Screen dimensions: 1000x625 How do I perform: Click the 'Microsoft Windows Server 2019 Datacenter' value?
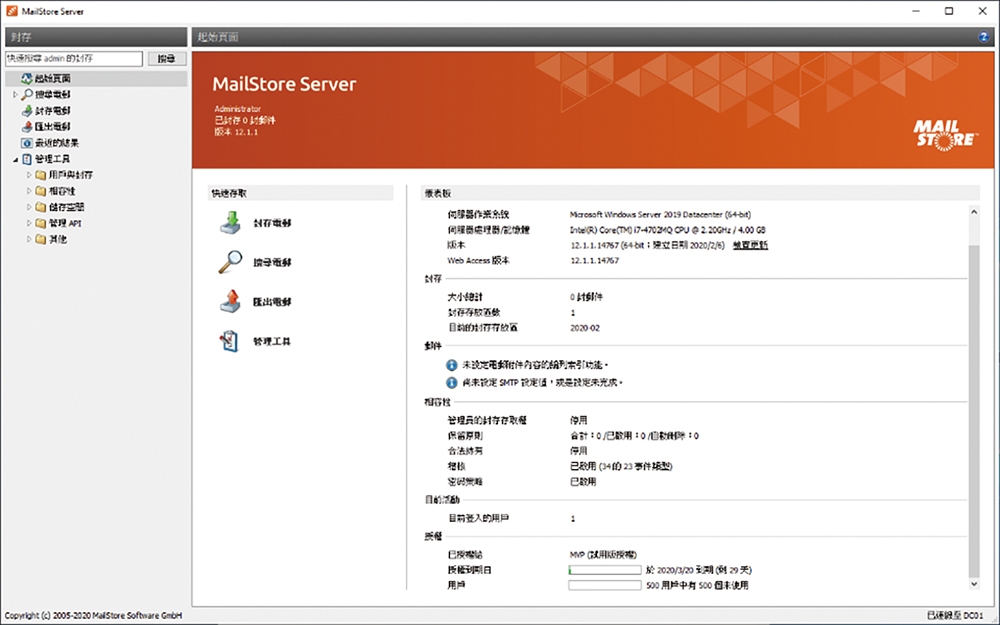660,214
